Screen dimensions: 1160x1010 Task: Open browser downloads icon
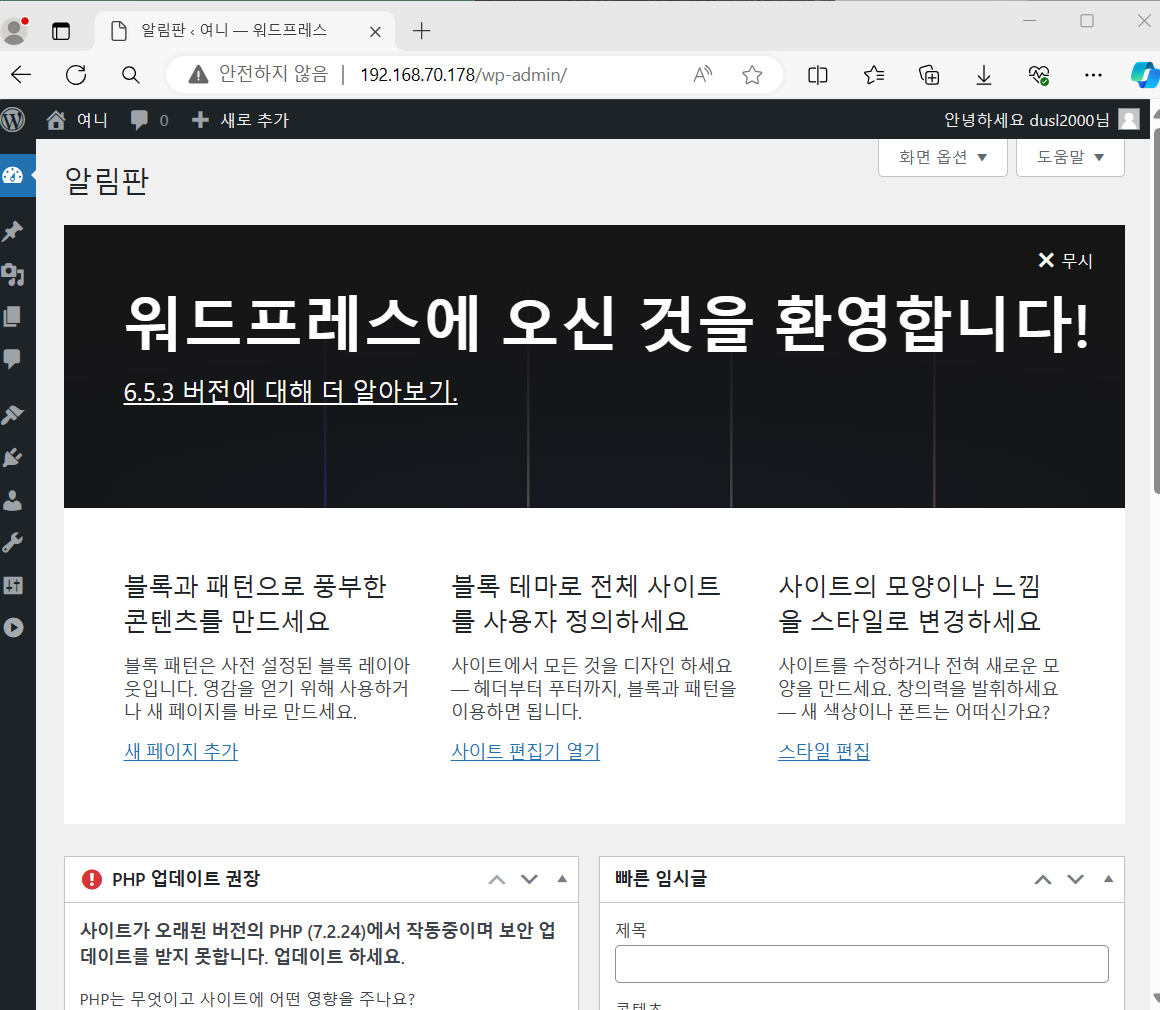pyautogui.click(x=984, y=75)
